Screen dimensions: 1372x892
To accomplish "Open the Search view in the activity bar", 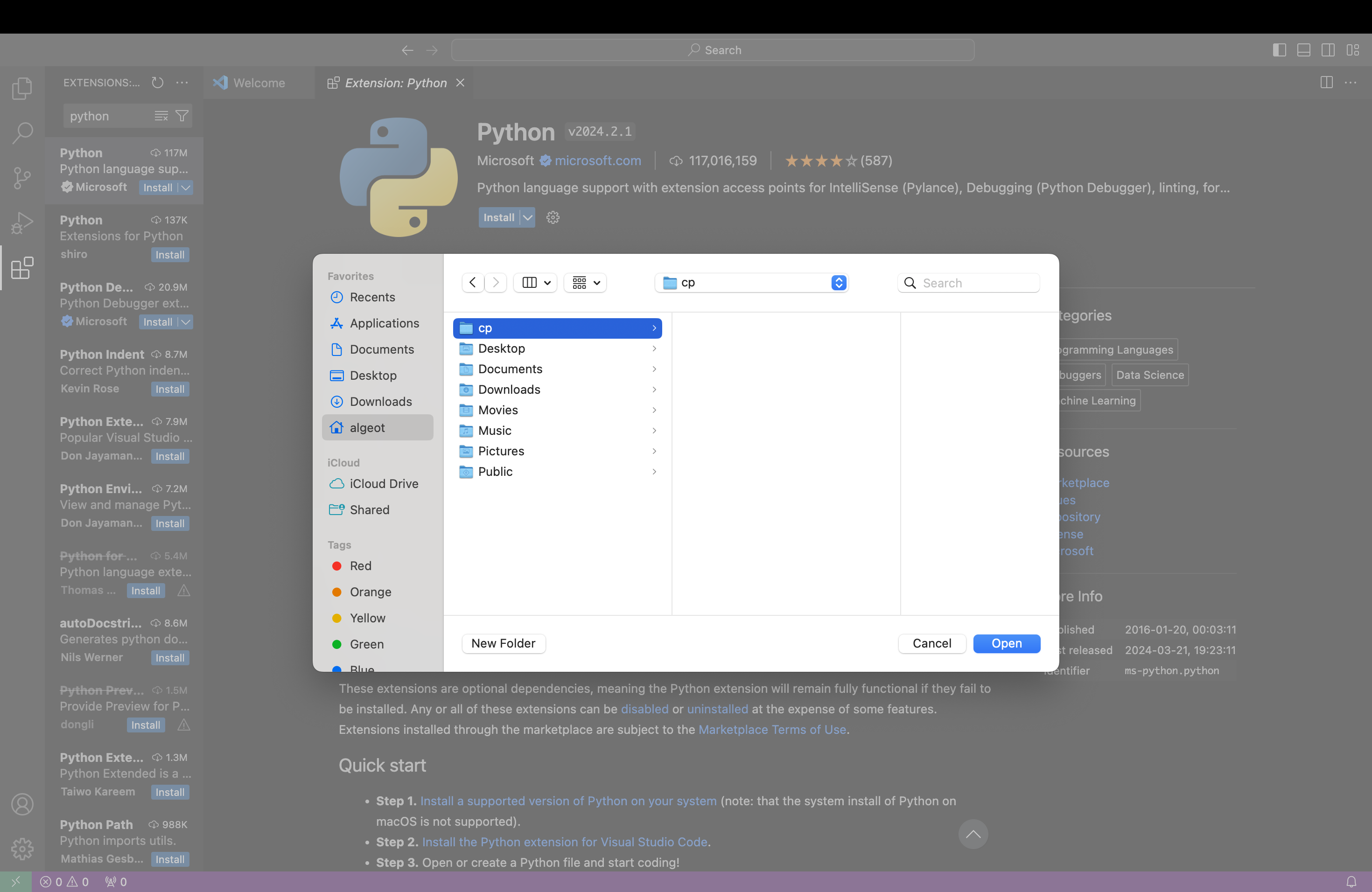I will [22, 132].
